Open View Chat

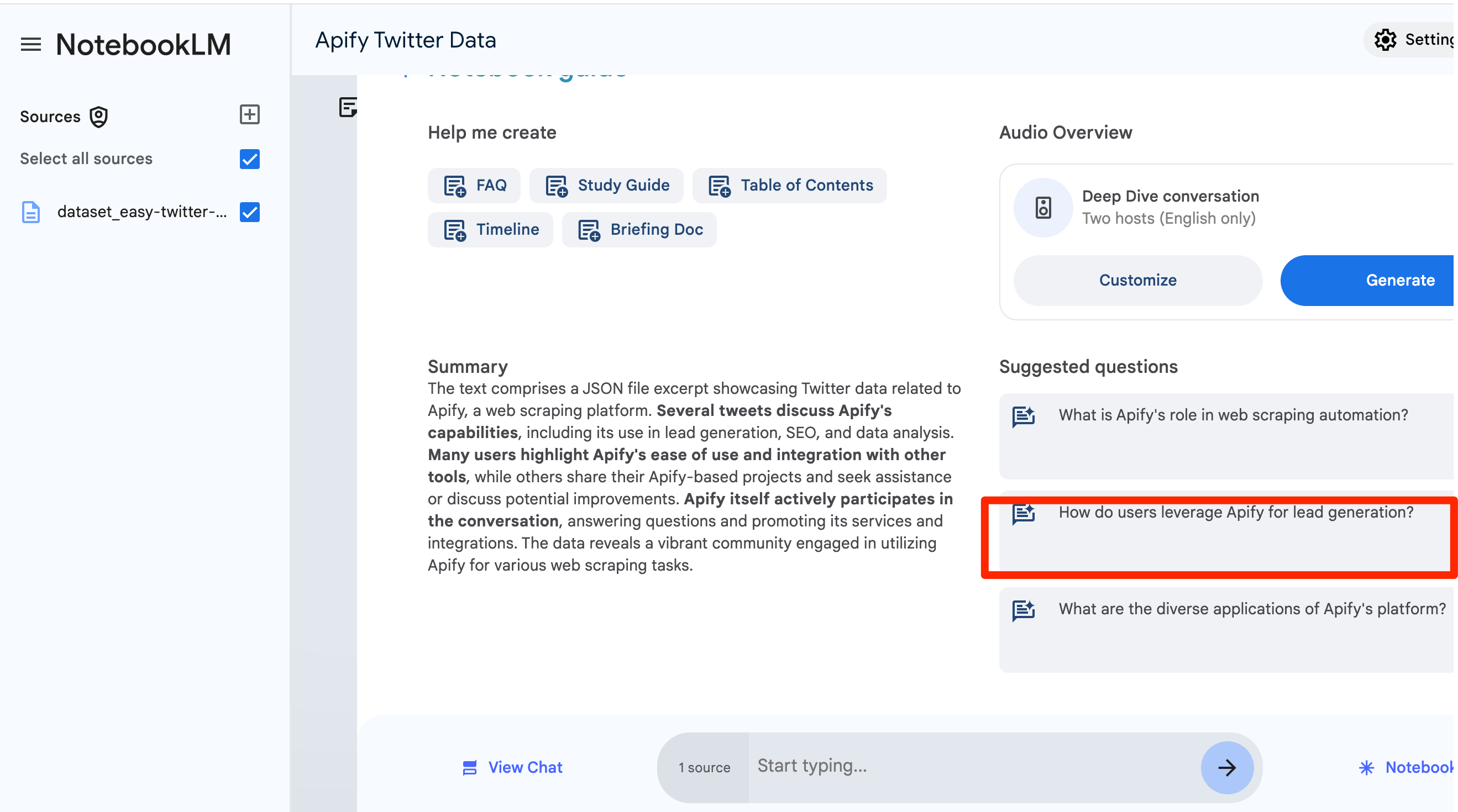(512, 767)
